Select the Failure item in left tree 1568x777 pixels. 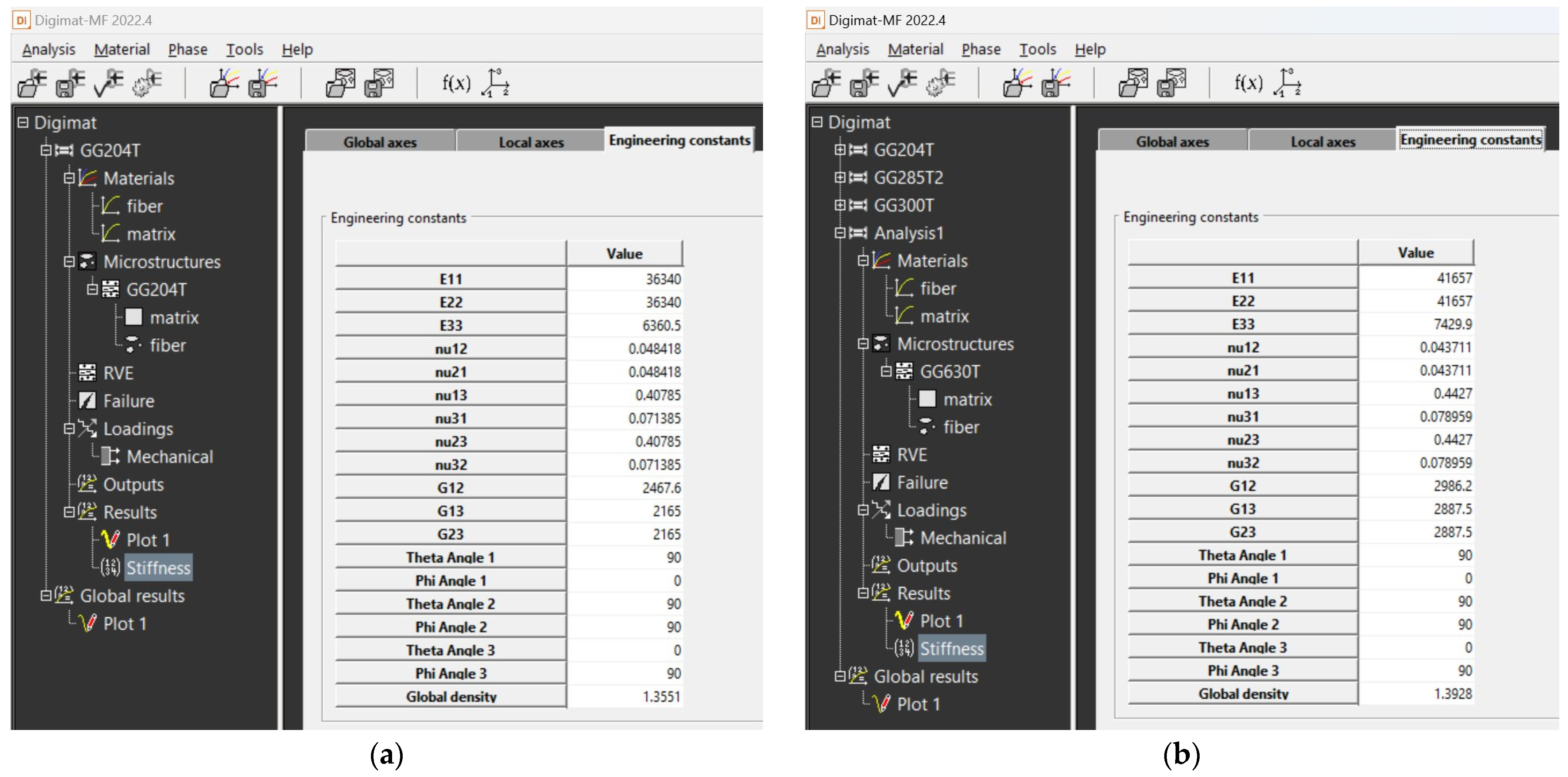click(x=128, y=401)
